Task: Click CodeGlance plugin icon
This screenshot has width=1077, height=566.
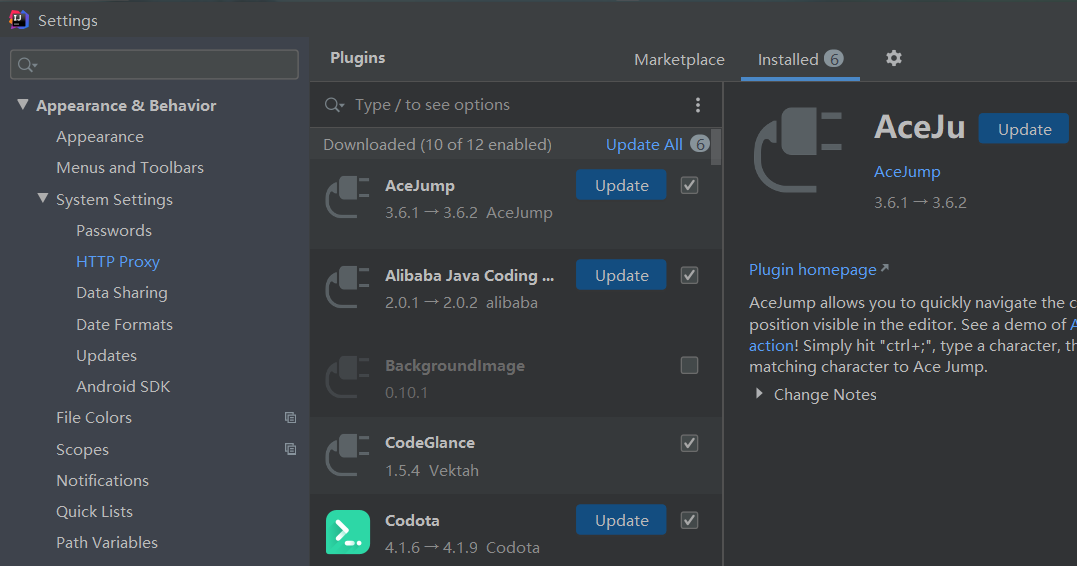Action: 347,455
